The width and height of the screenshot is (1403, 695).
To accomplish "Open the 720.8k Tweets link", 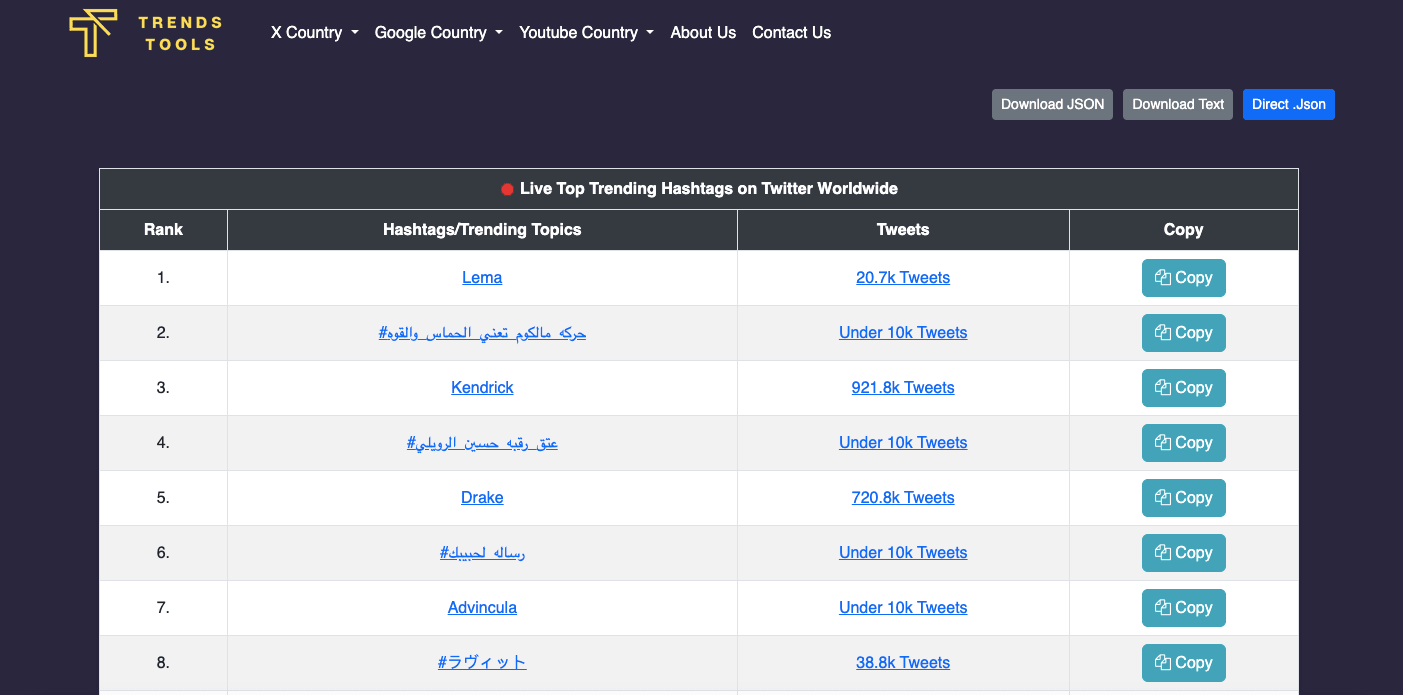I will (x=903, y=498).
